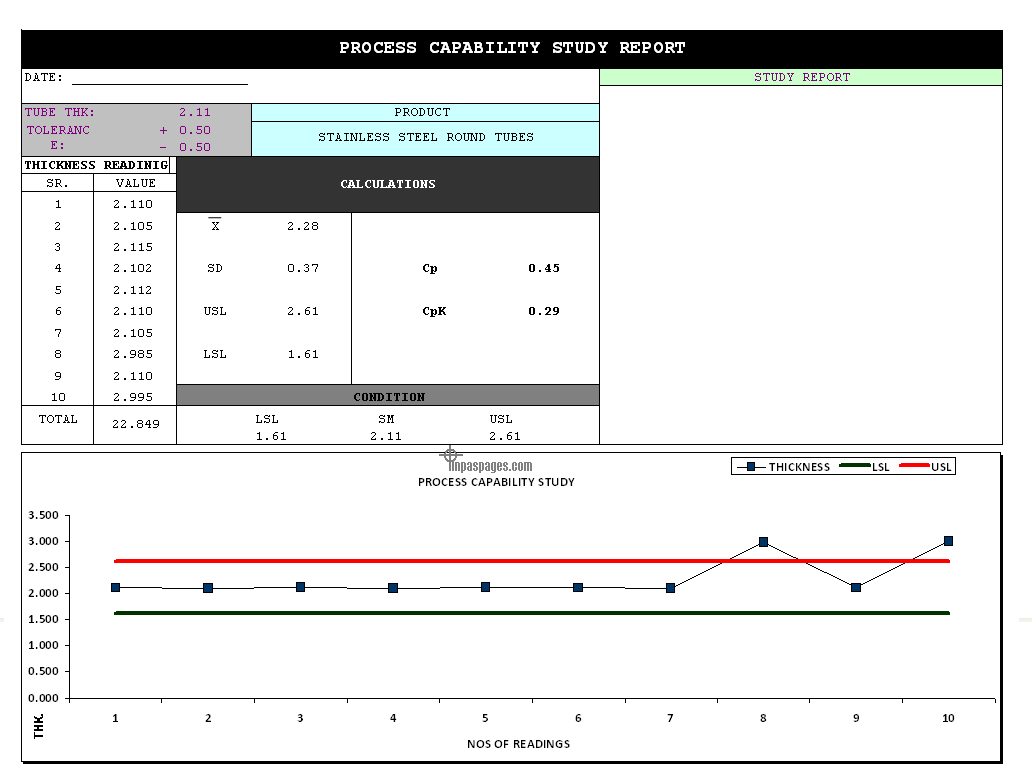Select reading 6 value 2.110
The width and height of the screenshot is (1032, 783).
tap(133, 311)
